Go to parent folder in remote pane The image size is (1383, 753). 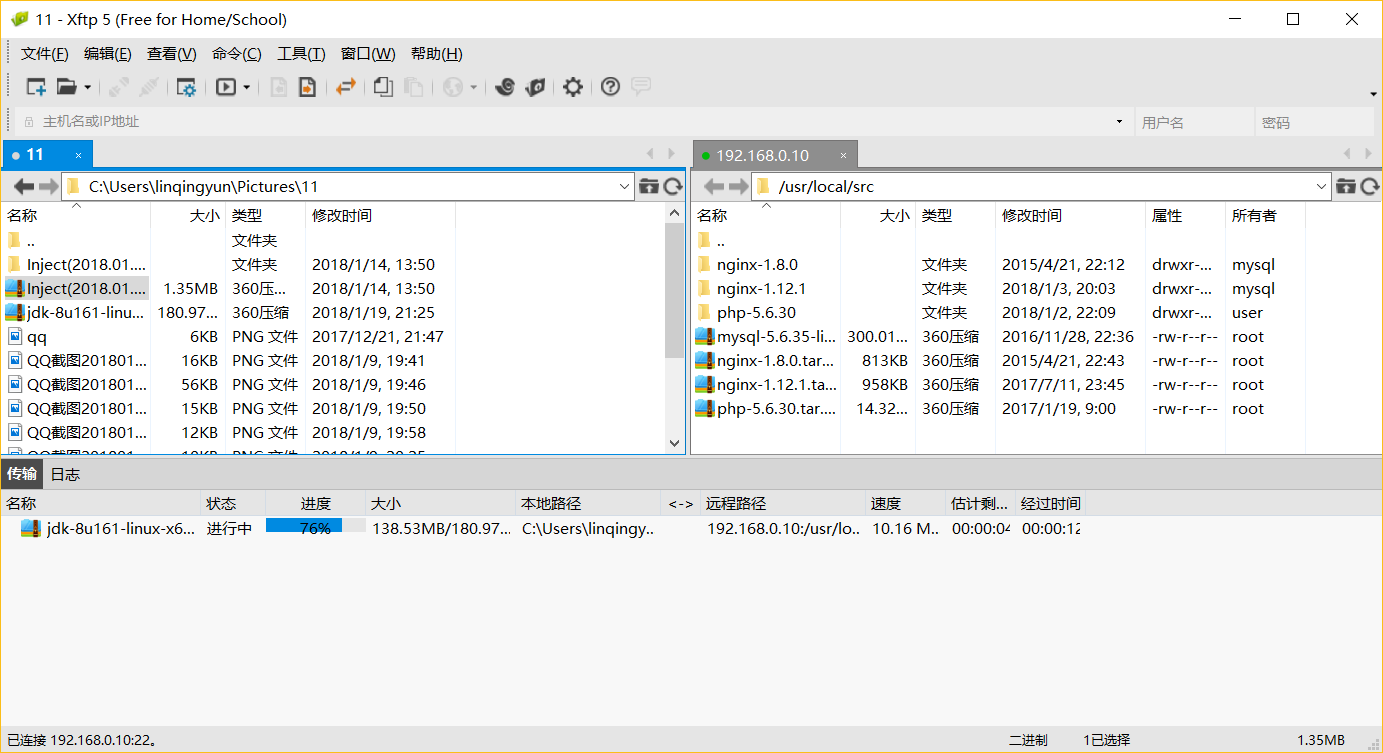(x=710, y=240)
